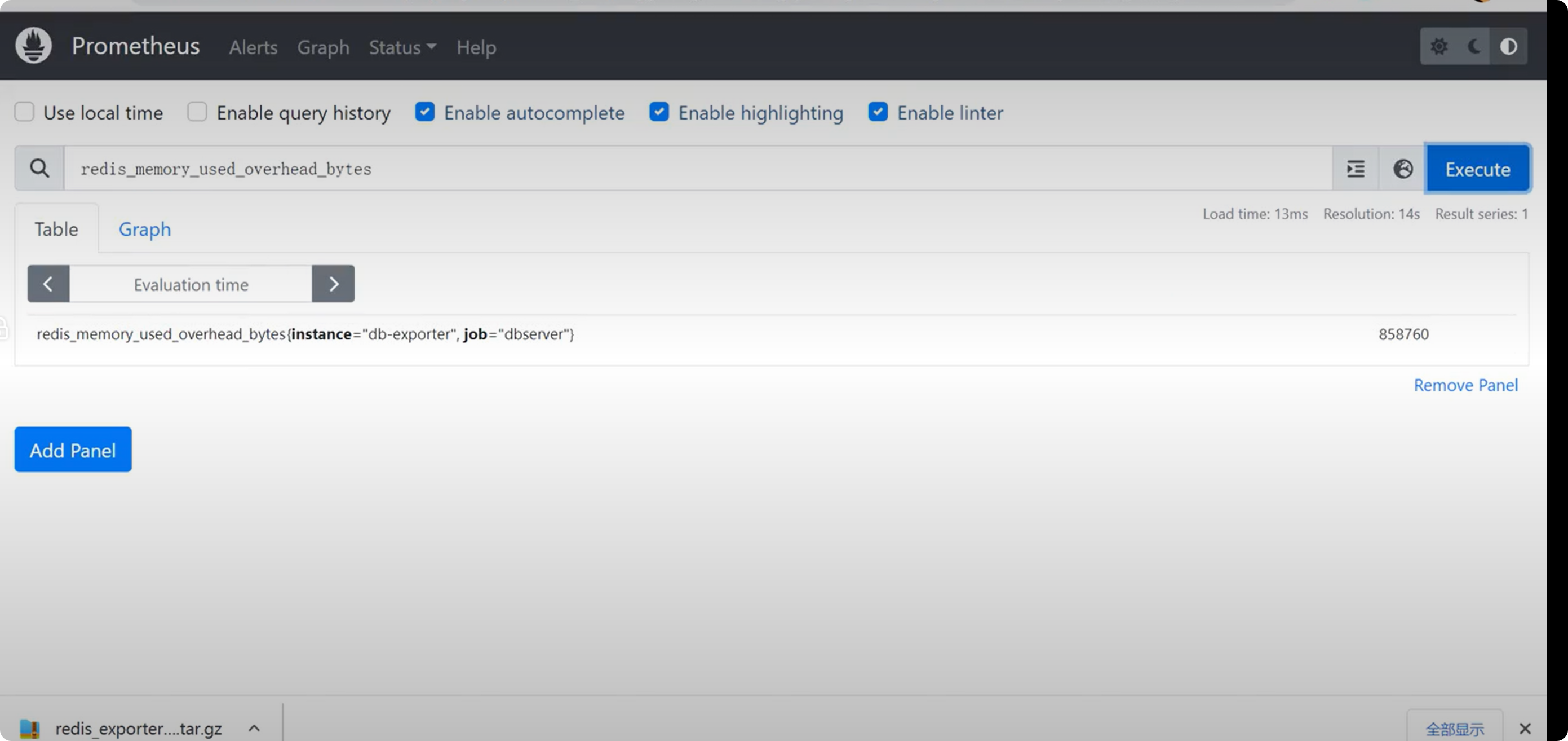Click the format expression indent icon
The width and height of the screenshot is (1568, 741).
click(1356, 169)
